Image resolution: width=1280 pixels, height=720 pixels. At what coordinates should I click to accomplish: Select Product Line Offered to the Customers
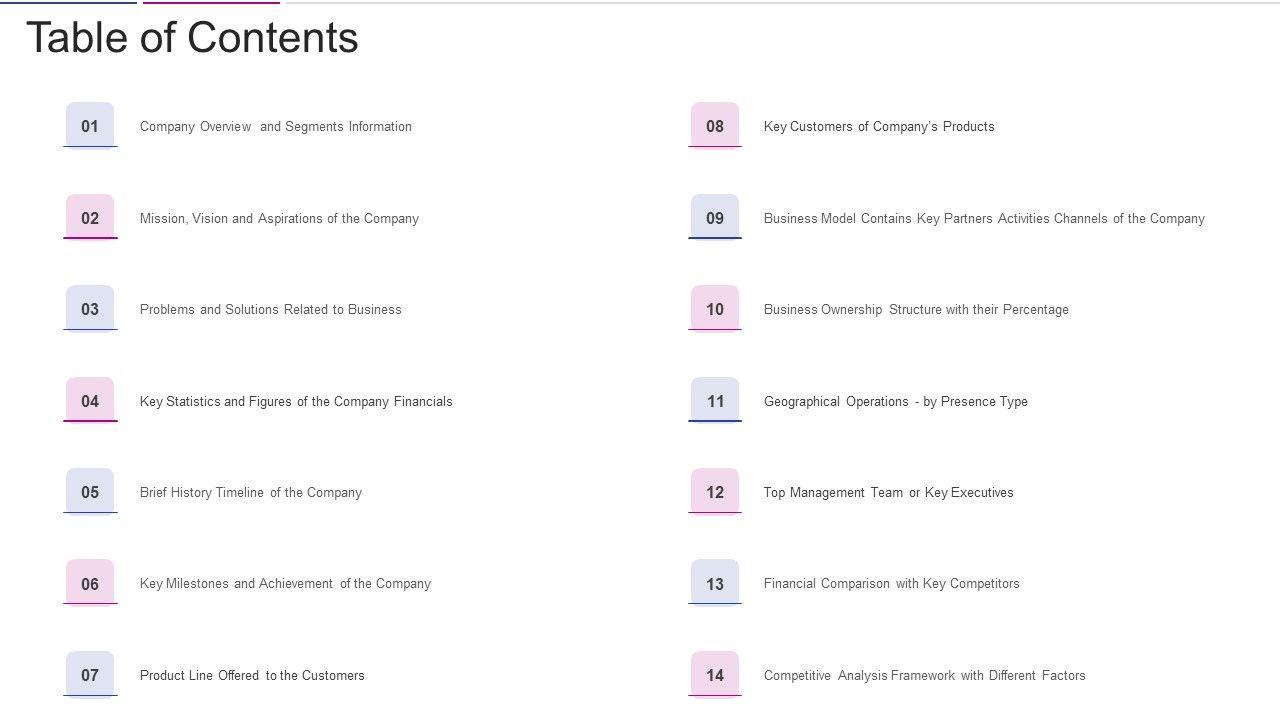pos(252,676)
